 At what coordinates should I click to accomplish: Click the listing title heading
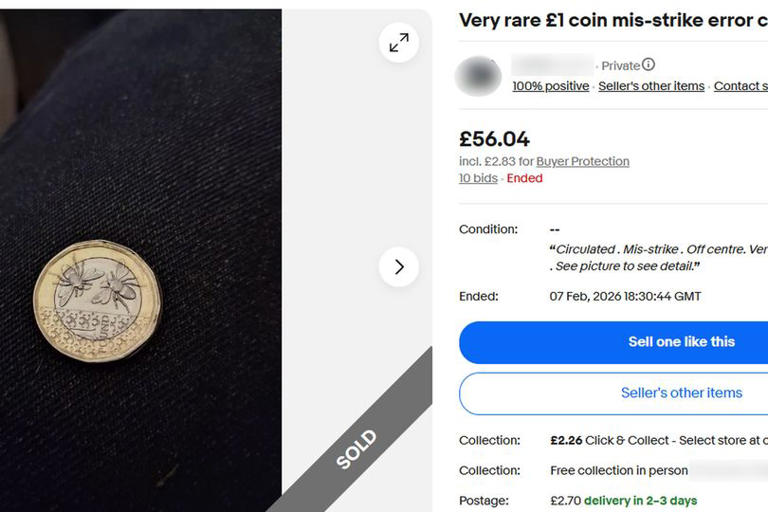click(612, 20)
